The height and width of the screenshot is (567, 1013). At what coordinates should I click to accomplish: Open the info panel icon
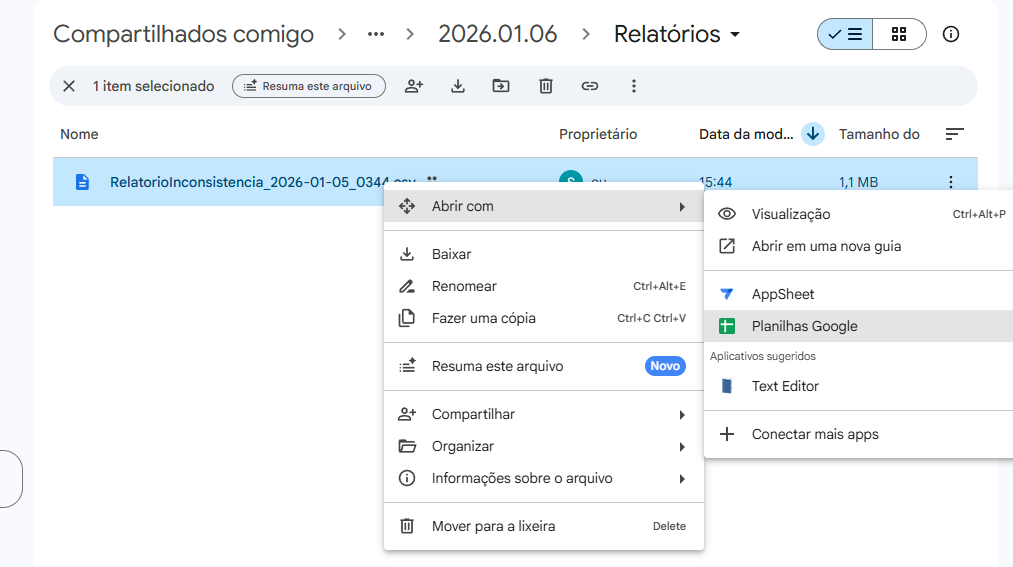pos(951,34)
